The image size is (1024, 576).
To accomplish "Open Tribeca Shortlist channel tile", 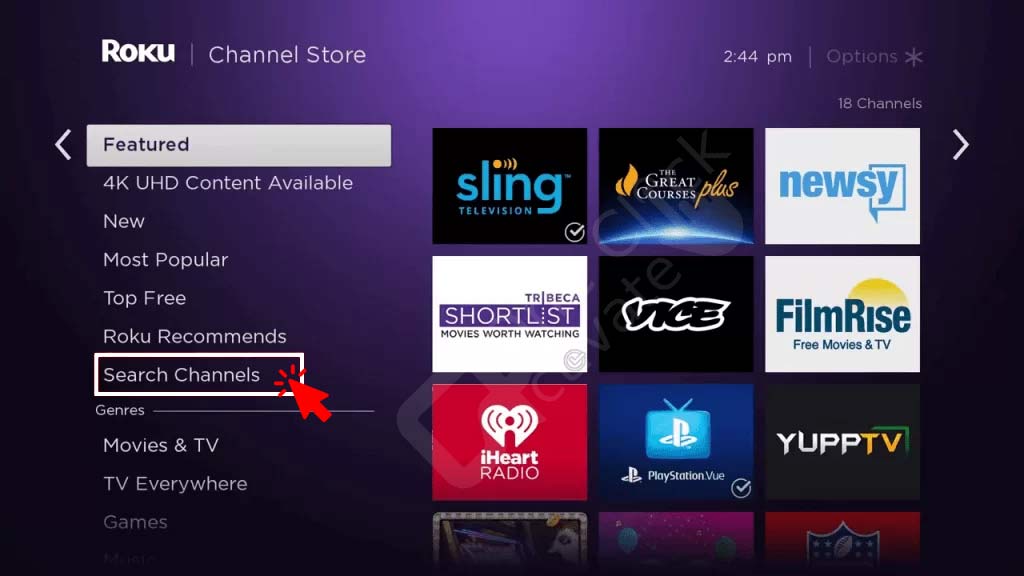I will tap(509, 314).
